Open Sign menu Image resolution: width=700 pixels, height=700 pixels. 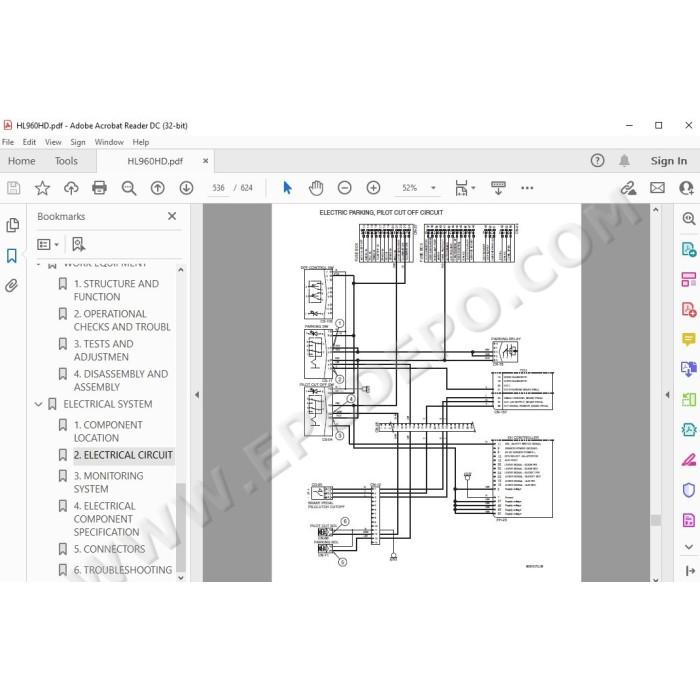pos(78,142)
